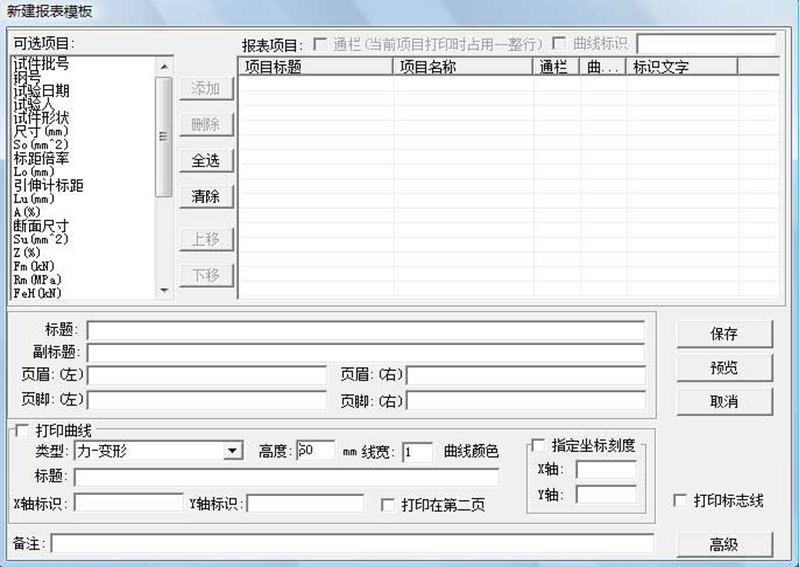800x567 pixels.
Task: Open 预览 of the report template
Action: point(723,368)
